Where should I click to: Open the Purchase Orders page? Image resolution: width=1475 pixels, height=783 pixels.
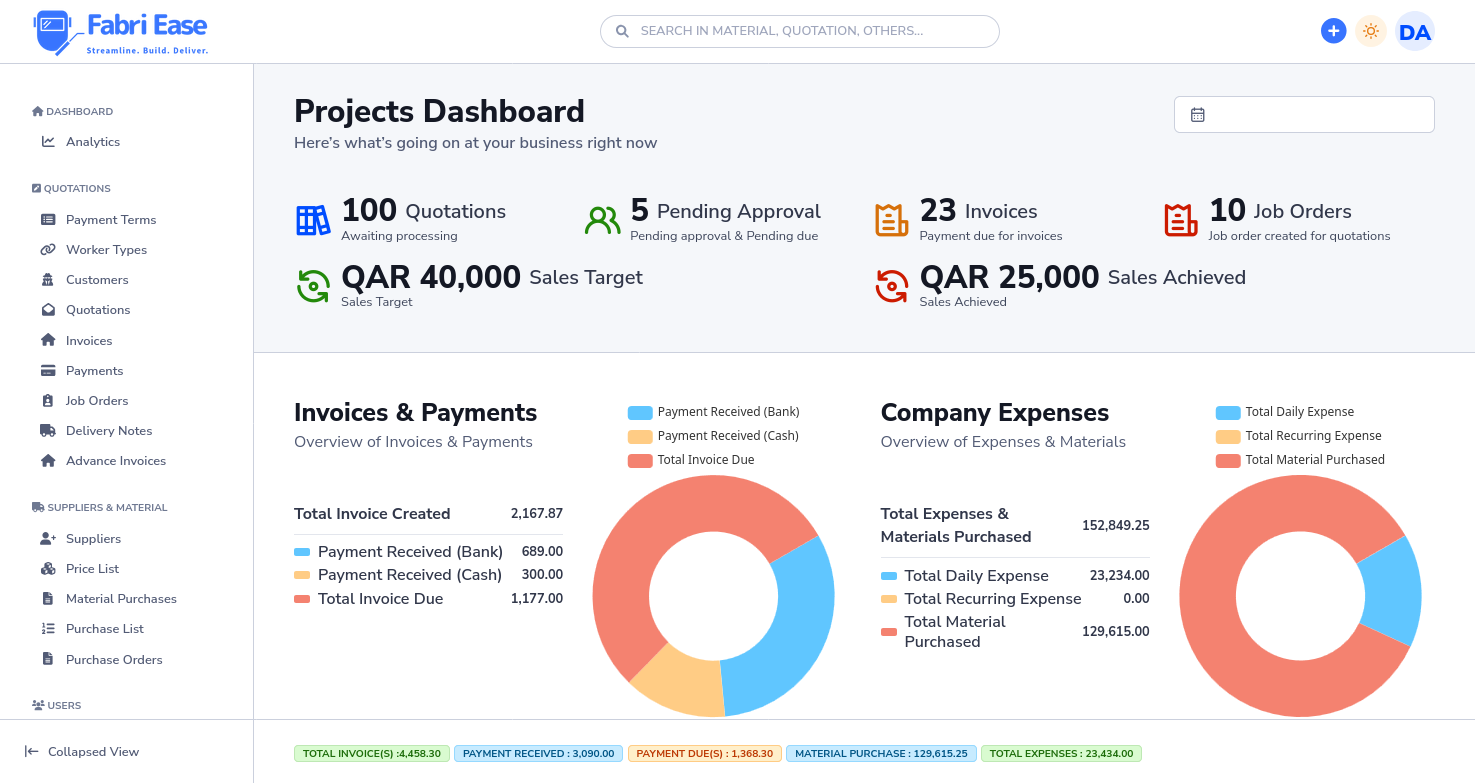tap(113, 660)
